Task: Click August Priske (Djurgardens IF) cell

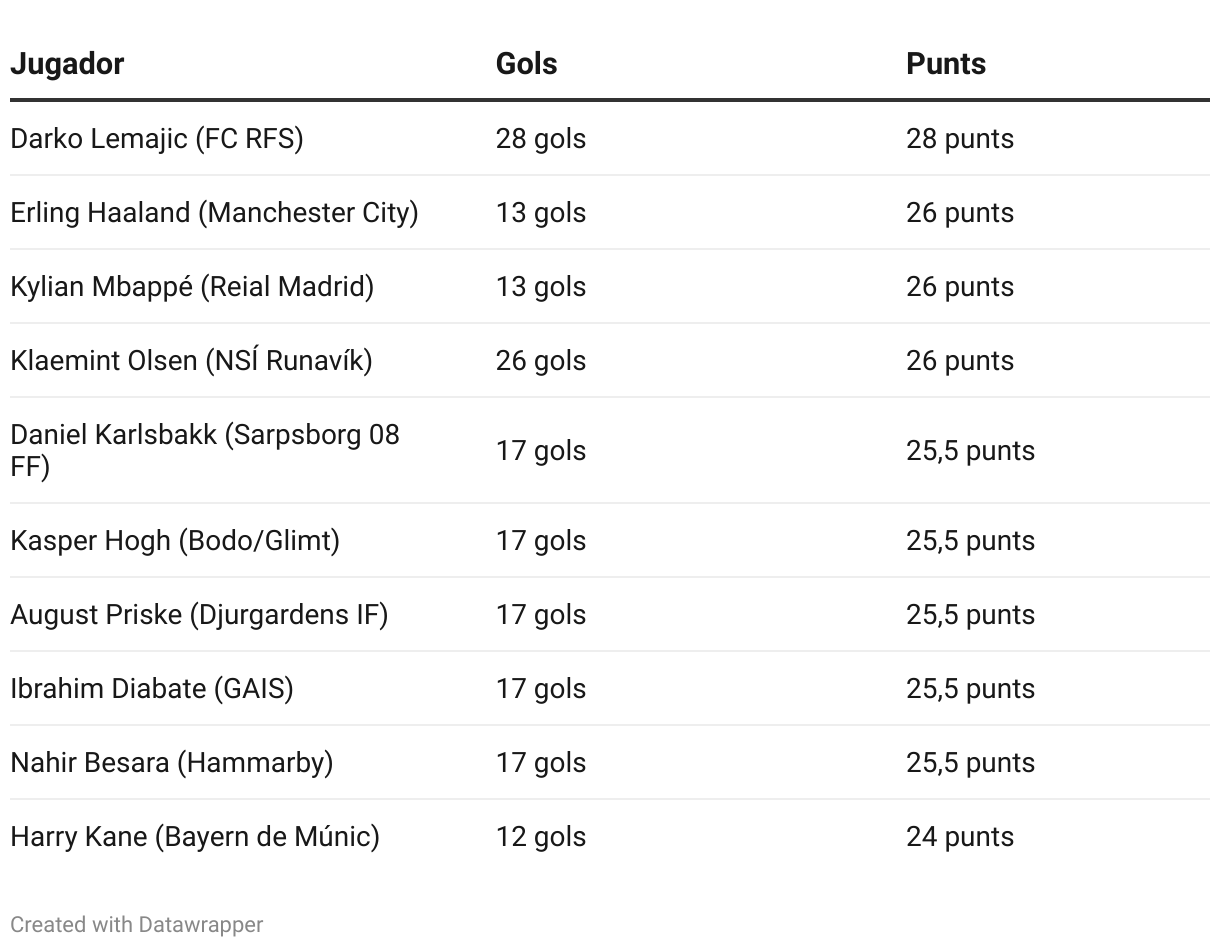Action: (x=199, y=615)
